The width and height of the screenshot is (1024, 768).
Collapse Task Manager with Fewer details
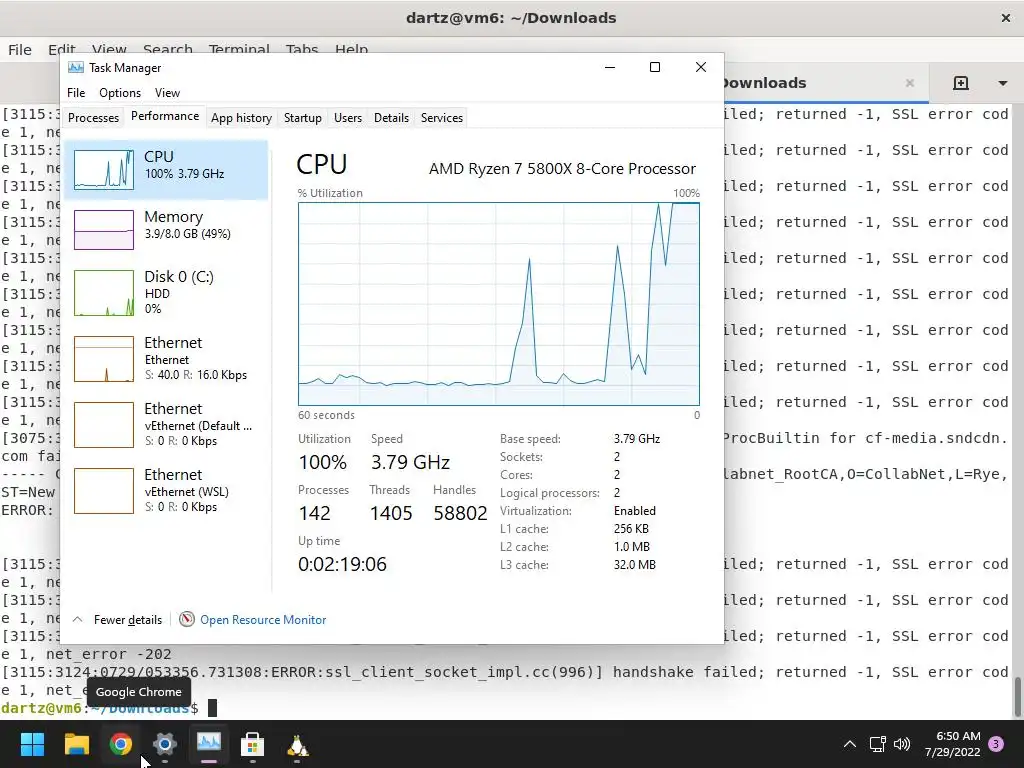(x=127, y=620)
